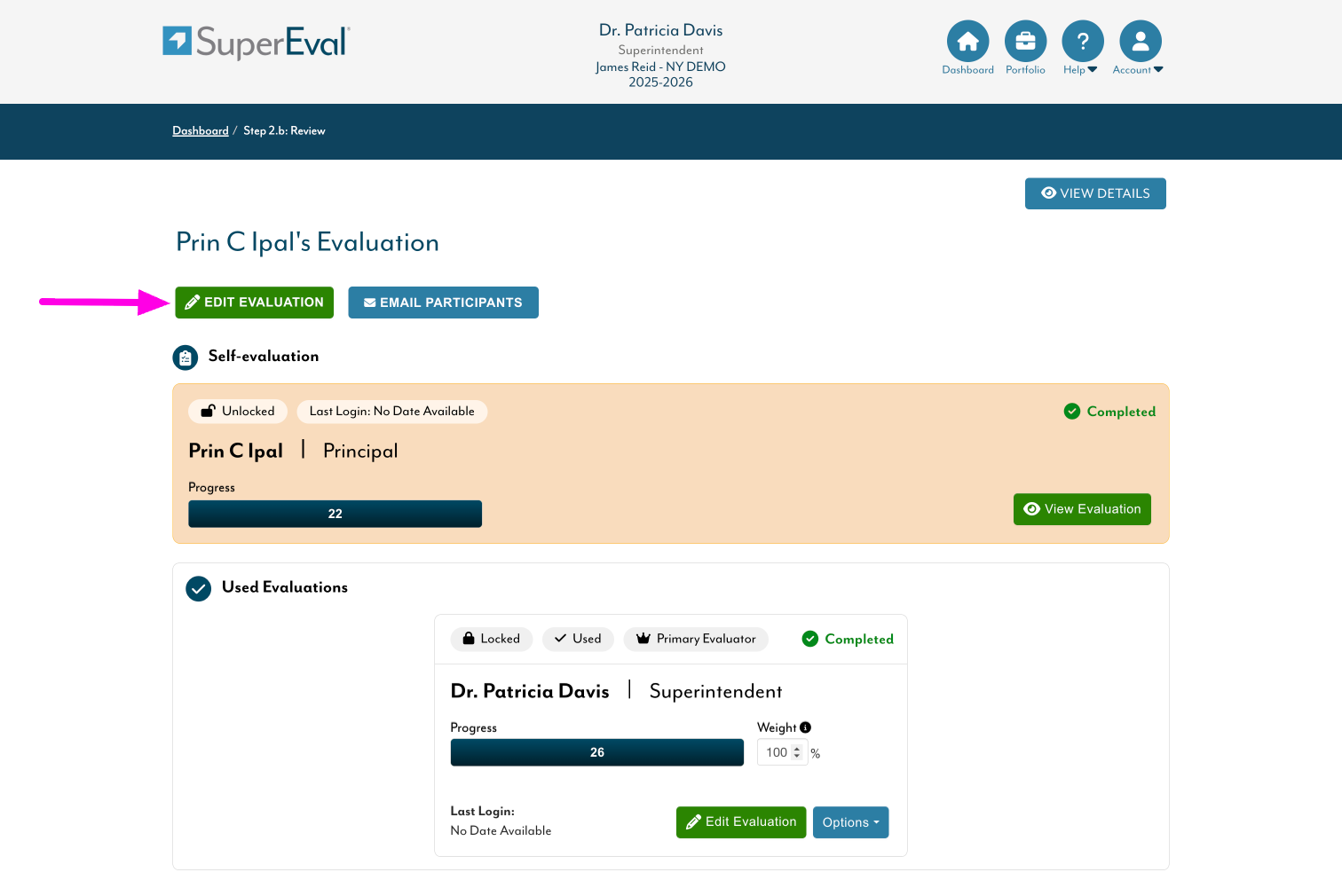
Task: Click the Account user icon
Action: pos(1141,42)
